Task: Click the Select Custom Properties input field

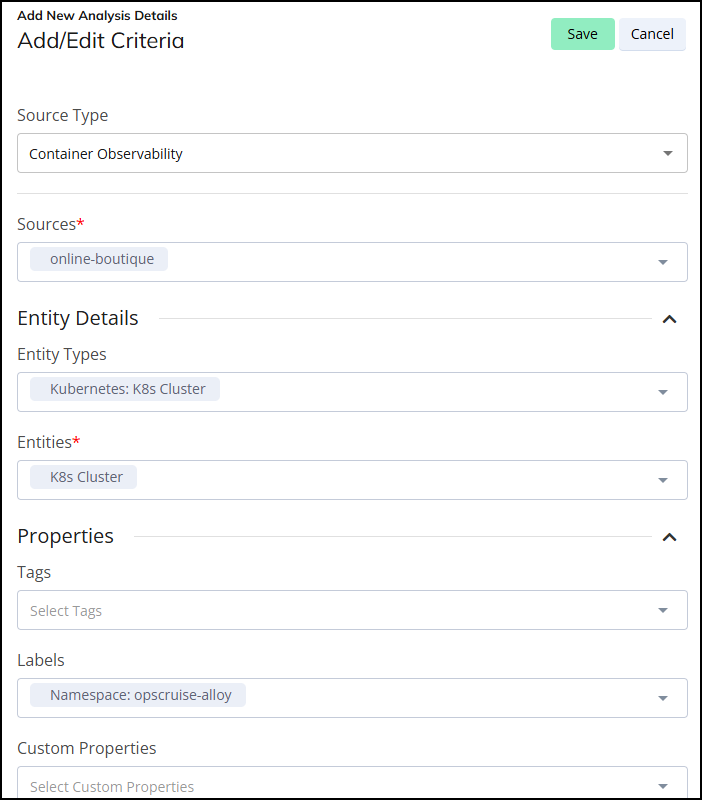Action: click(300, 786)
